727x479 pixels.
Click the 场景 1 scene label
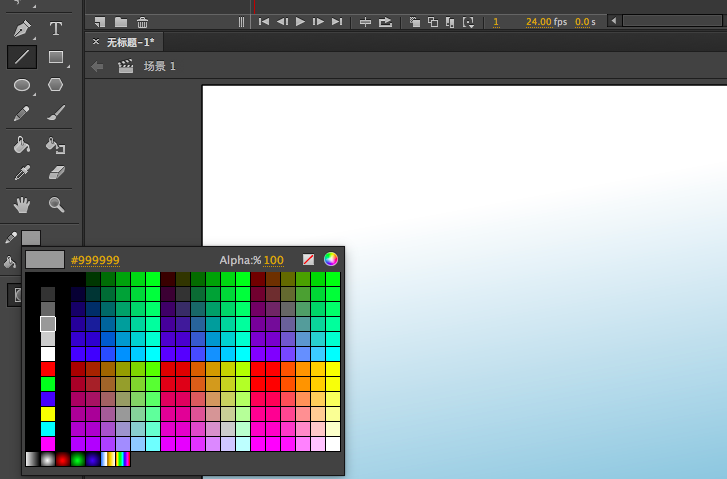pyautogui.click(x=159, y=66)
